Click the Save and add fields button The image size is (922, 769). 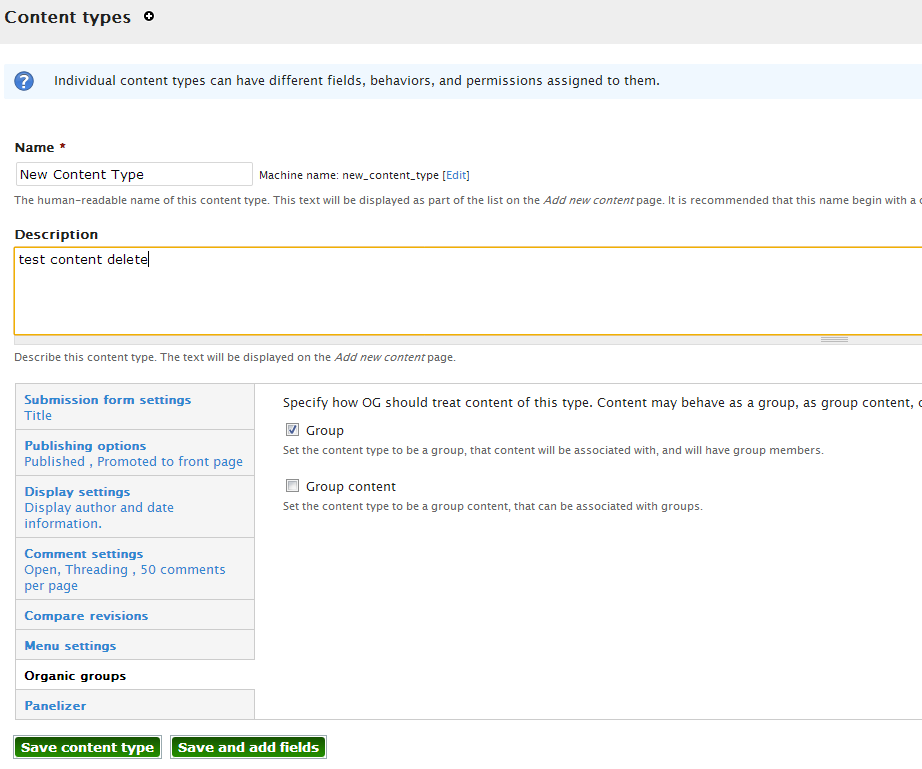coord(248,747)
